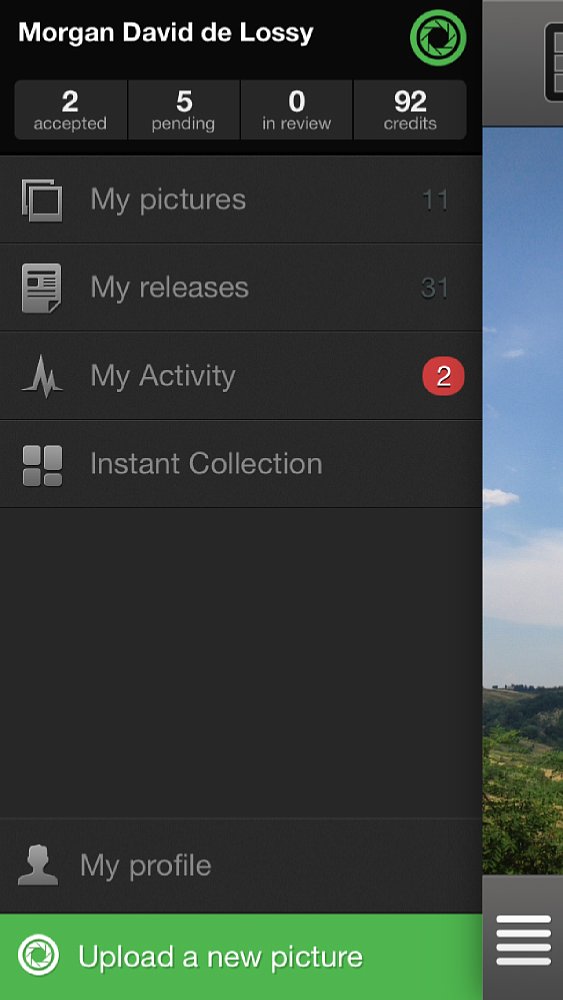Image resolution: width=563 pixels, height=1000 pixels.
Task: Tap the green aperture logo icon
Action: coord(438,38)
